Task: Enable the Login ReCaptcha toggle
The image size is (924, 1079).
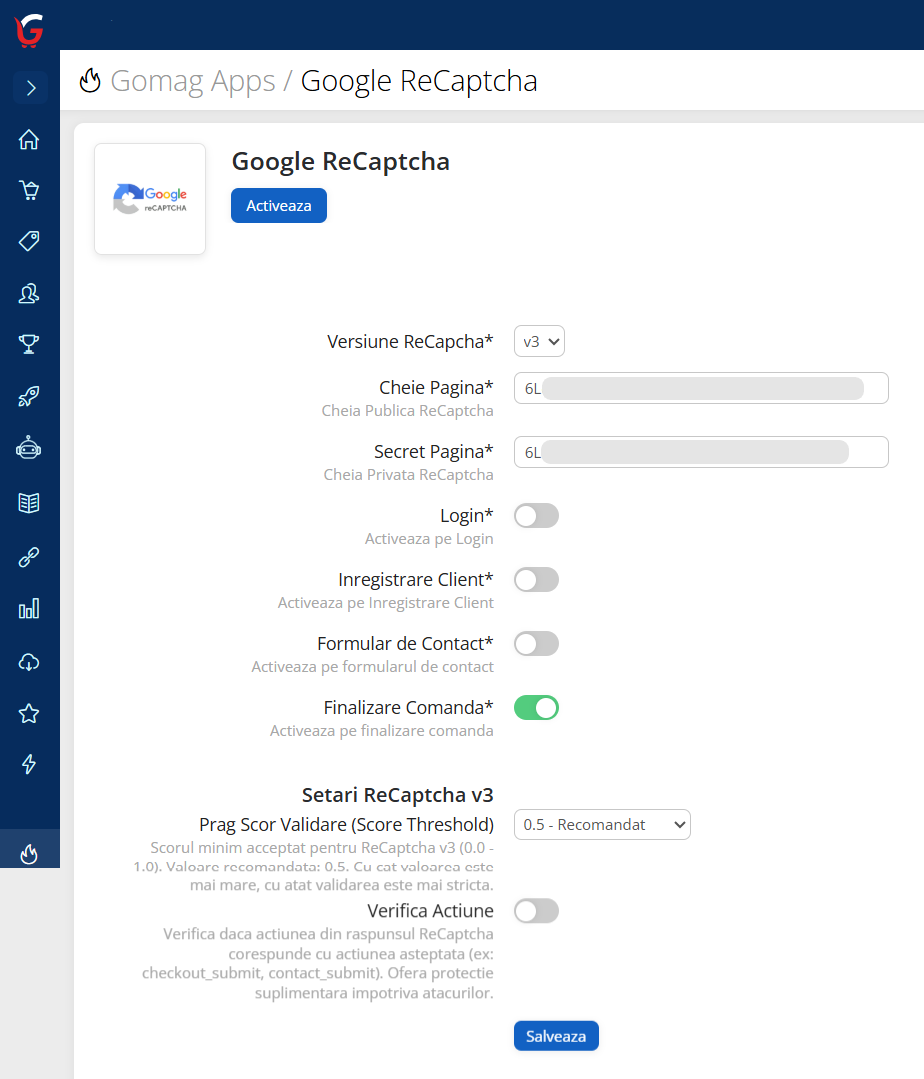Action: (x=536, y=515)
